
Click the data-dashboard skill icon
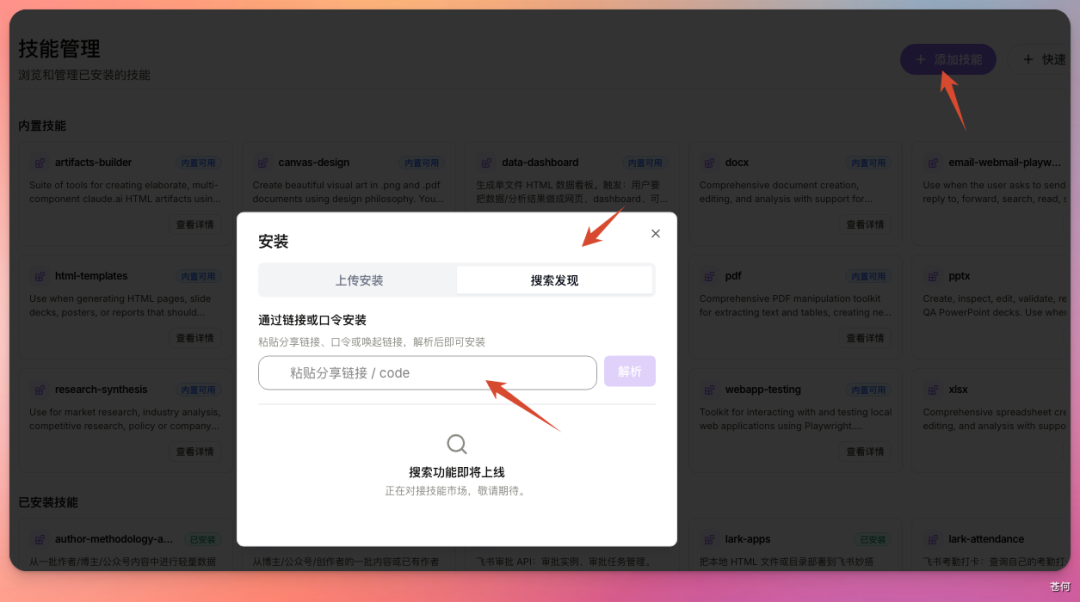point(486,163)
